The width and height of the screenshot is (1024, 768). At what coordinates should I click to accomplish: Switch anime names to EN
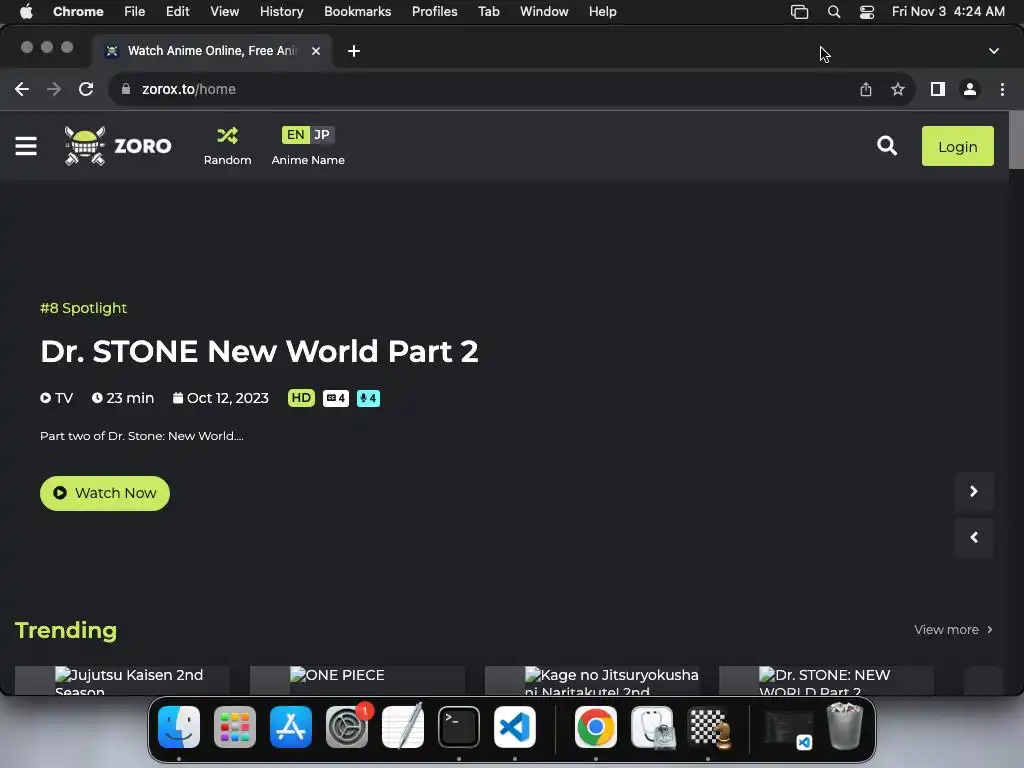295,135
